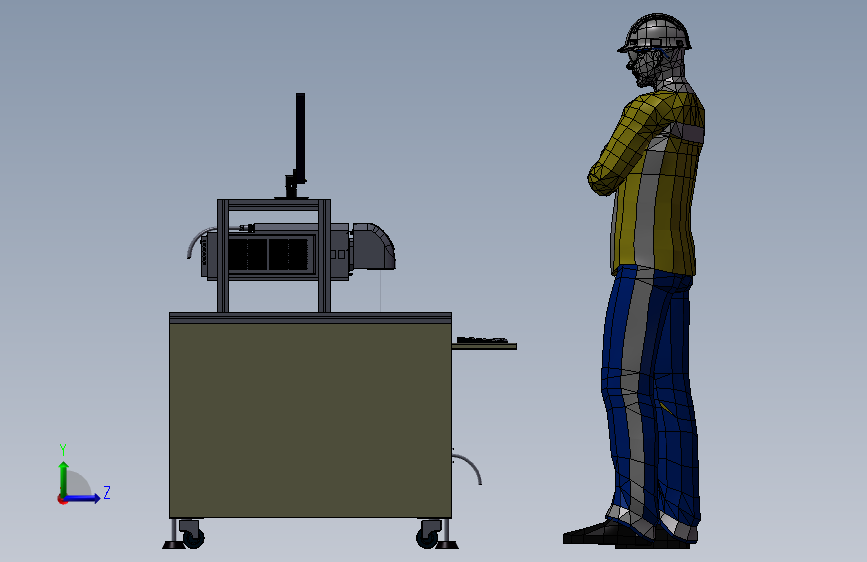The image size is (867, 562).
Task: Select the right leveling foot pad
Action: click(447, 545)
